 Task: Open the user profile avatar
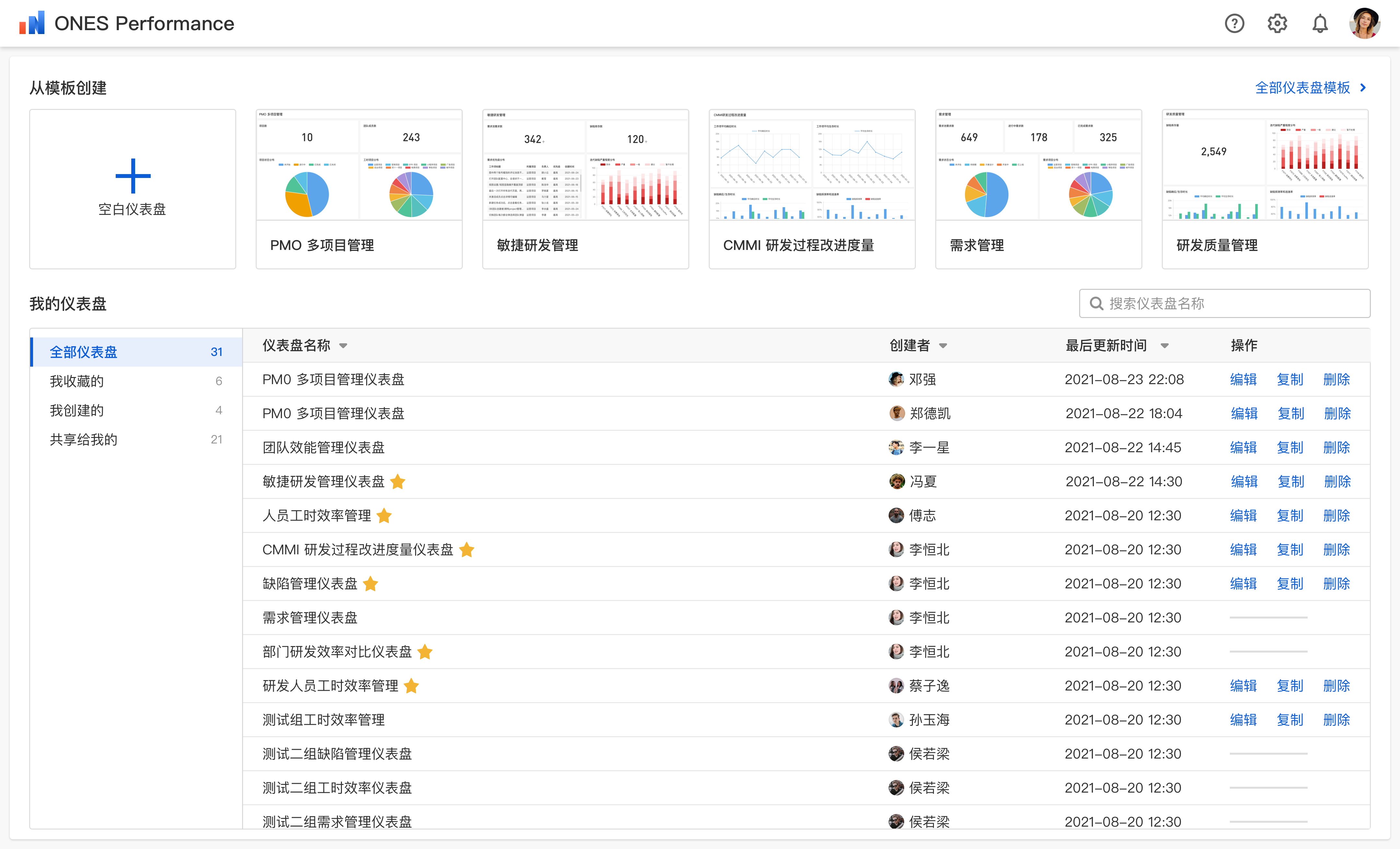tap(1365, 23)
